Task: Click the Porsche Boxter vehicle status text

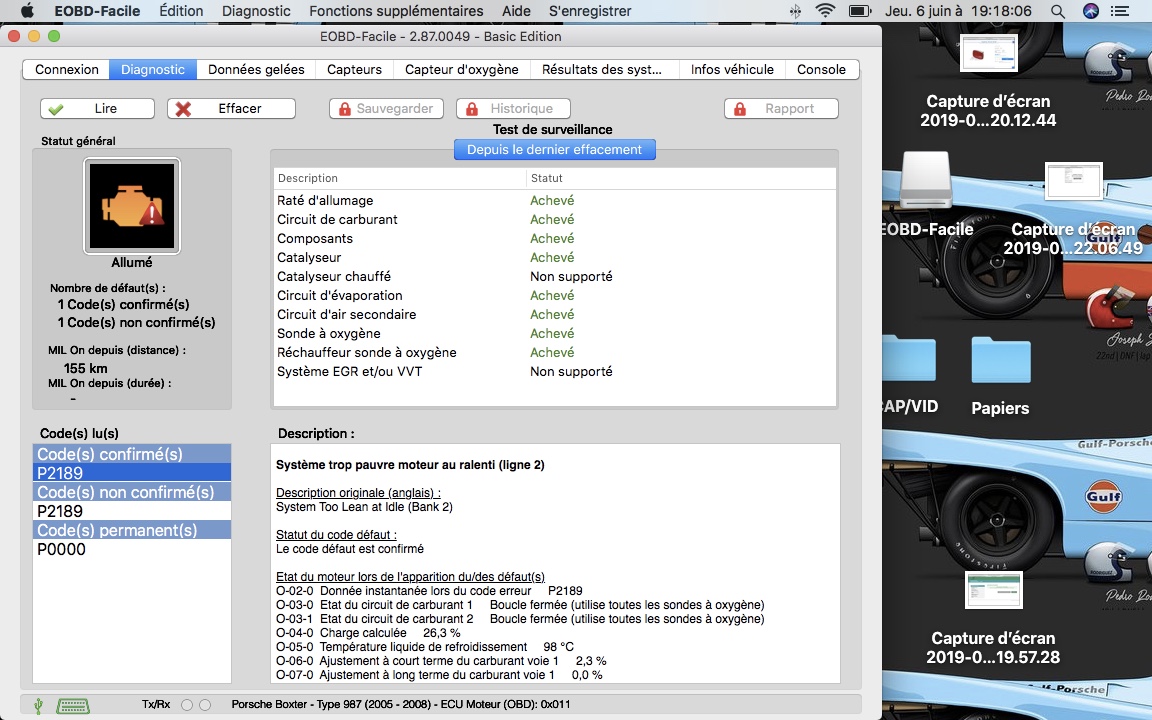Action: (x=401, y=704)
